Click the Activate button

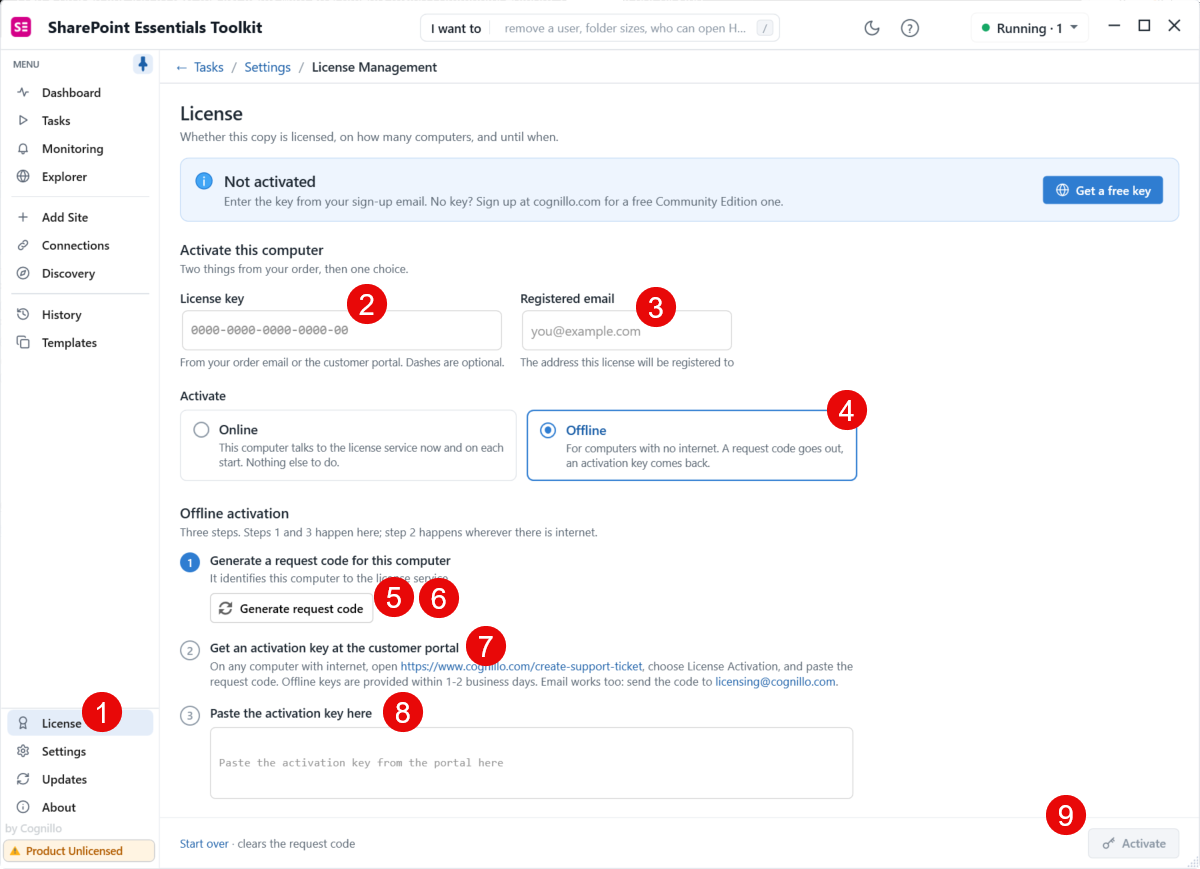pos(1134,843)
